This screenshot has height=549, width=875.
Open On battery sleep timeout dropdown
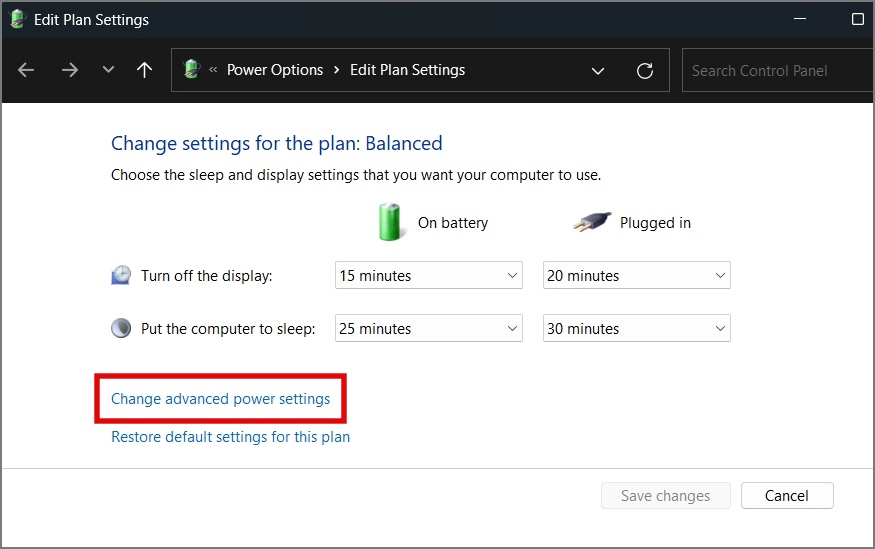429,329
